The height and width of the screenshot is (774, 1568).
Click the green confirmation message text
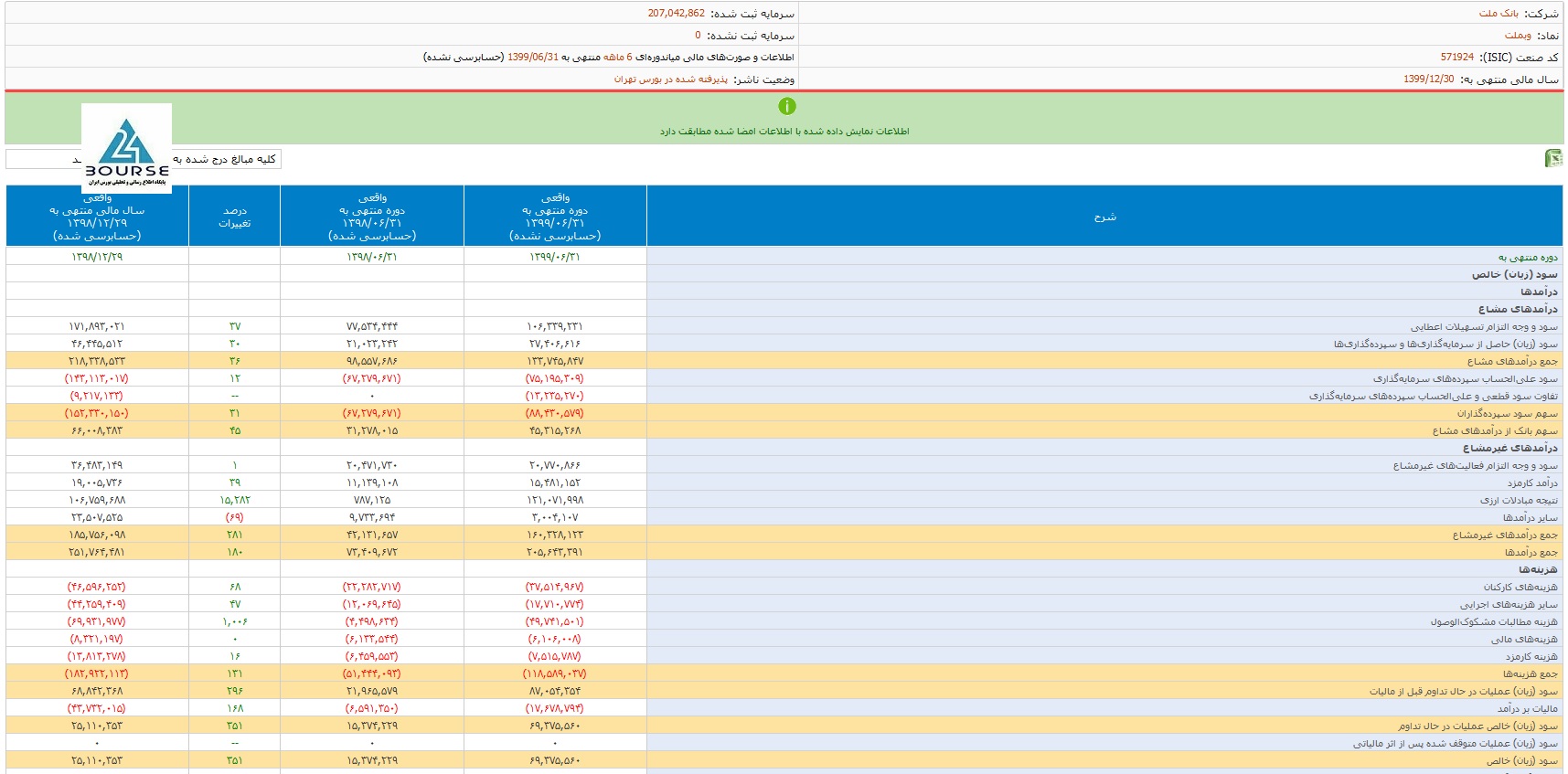pyautogui.click(x=784, y=132)
